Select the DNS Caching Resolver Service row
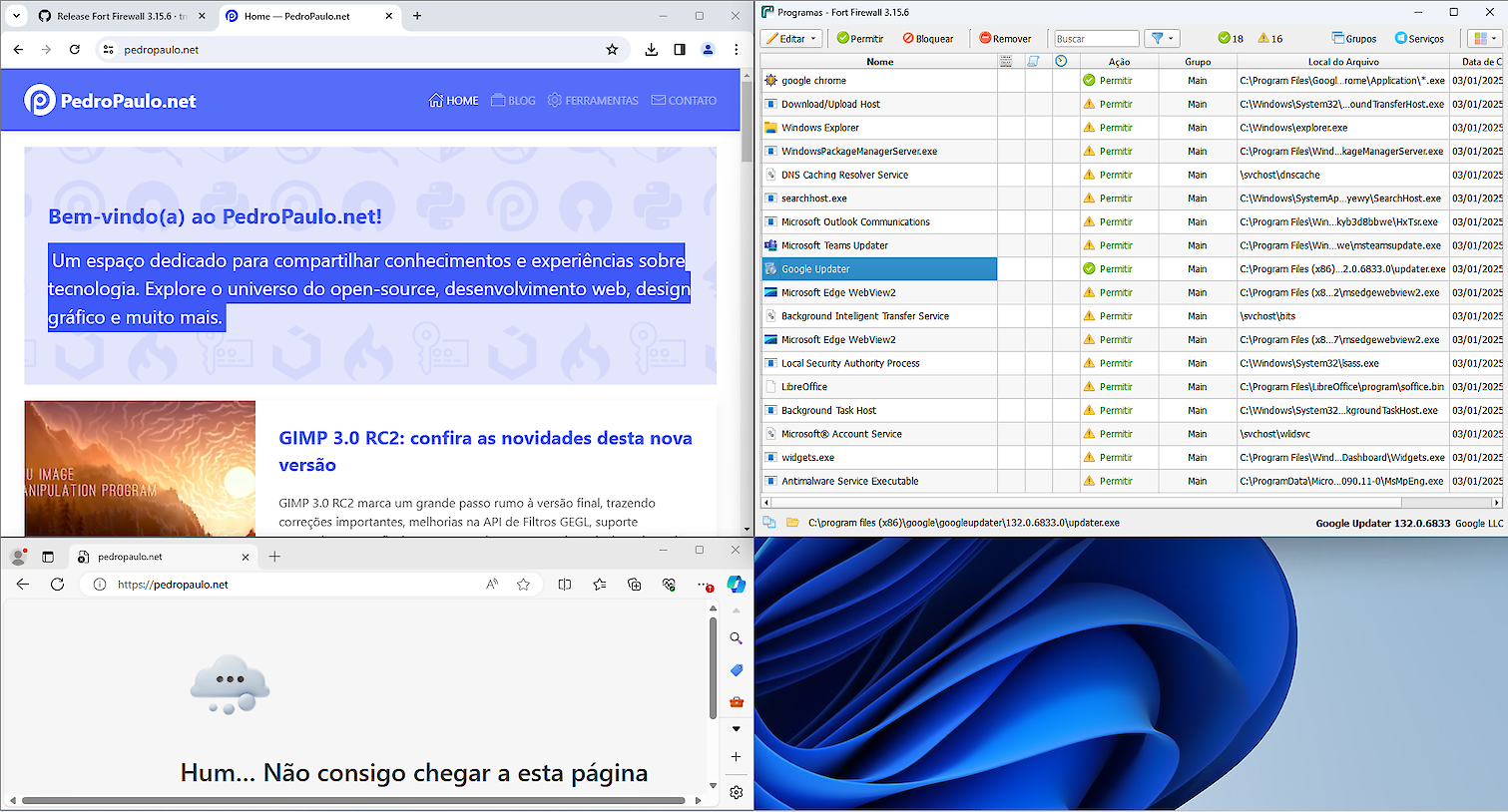 [x=1132, y=175]
